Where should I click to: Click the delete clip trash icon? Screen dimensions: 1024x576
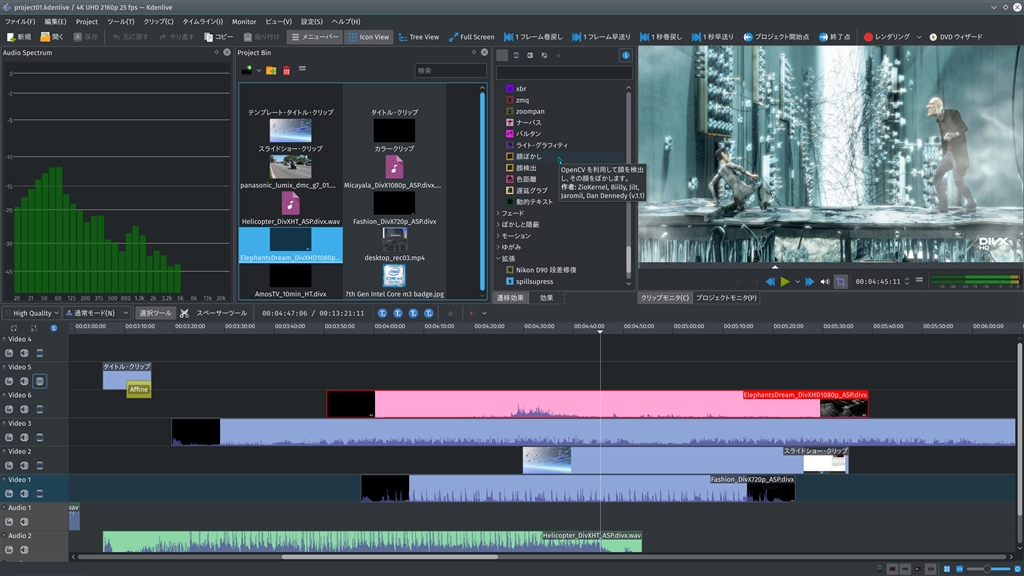(x=286, y=70)
